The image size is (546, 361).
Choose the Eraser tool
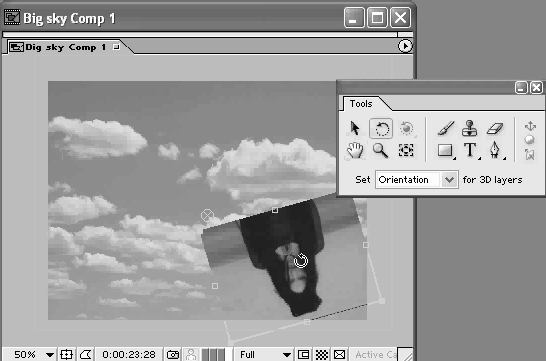pos(494,128)
